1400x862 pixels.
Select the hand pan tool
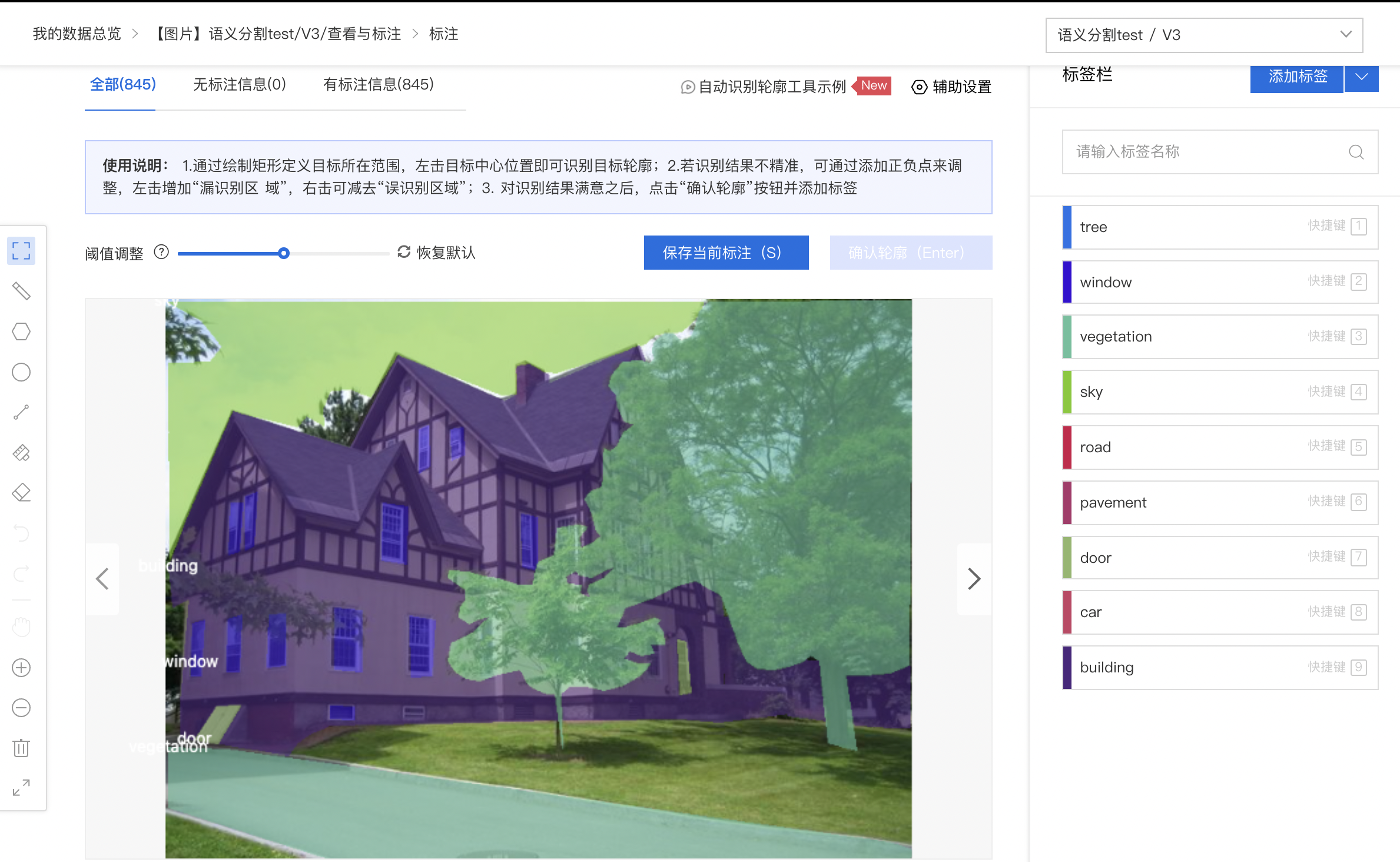tap(21, 627)
